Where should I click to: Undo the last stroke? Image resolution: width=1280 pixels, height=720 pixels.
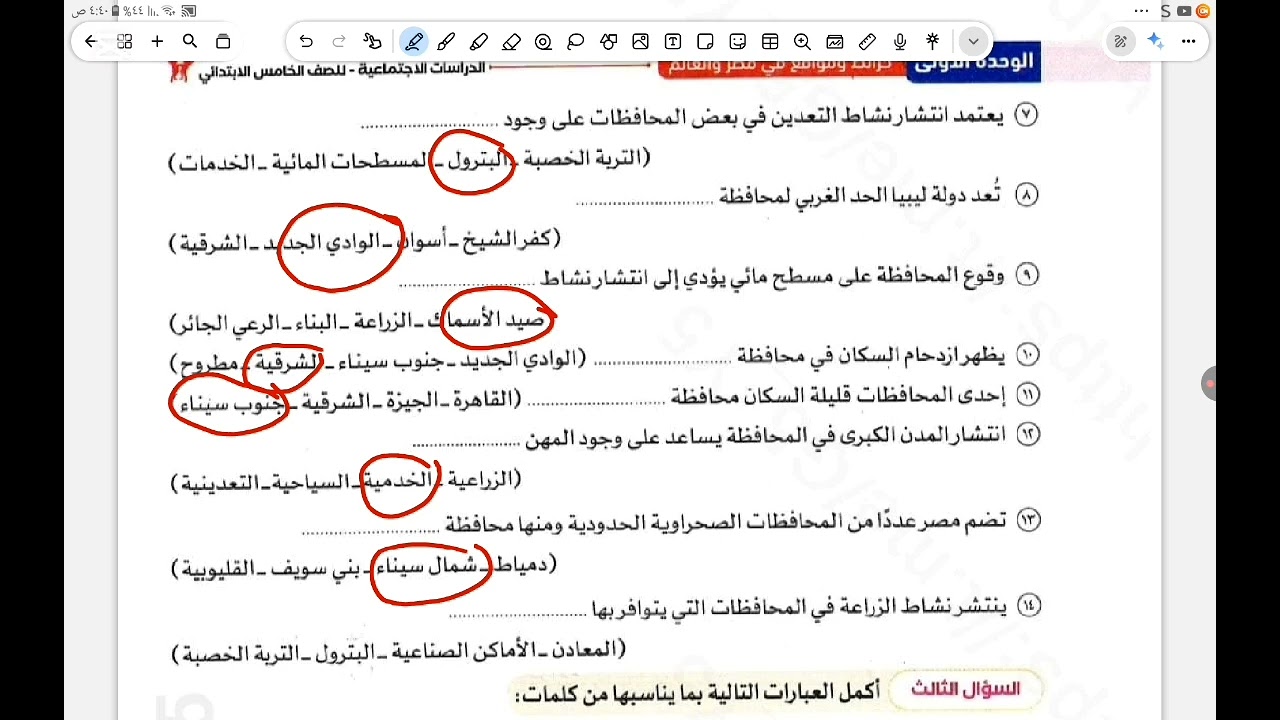(x=306, y=42)
